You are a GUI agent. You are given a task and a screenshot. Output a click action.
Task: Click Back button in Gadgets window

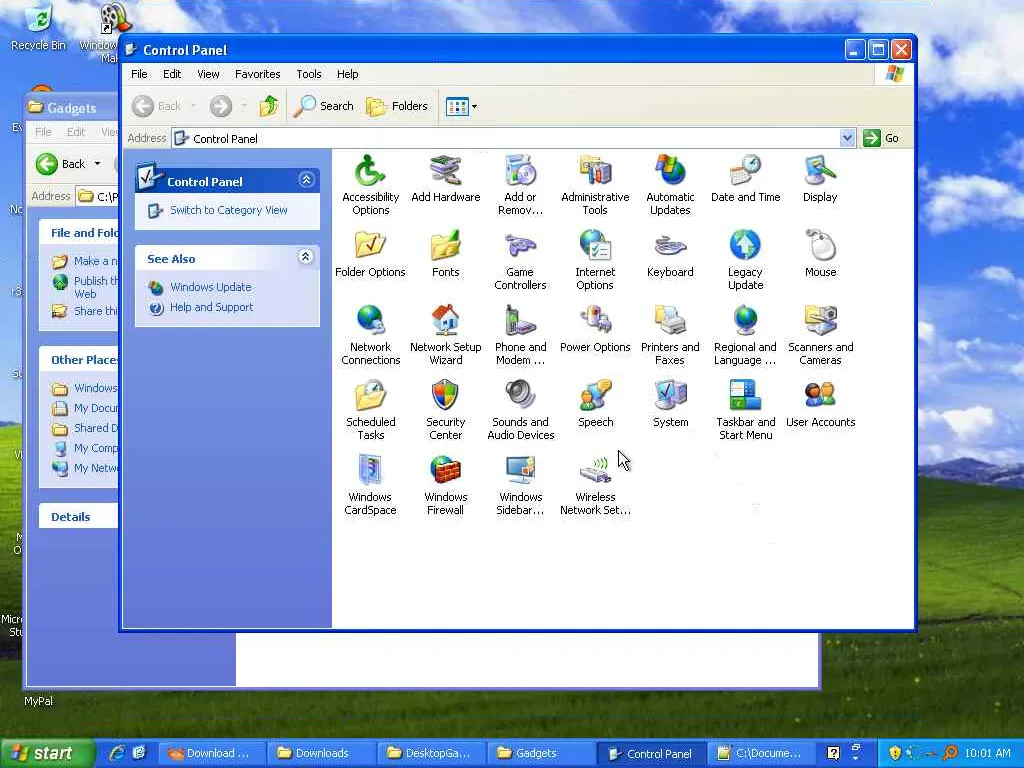60,164
